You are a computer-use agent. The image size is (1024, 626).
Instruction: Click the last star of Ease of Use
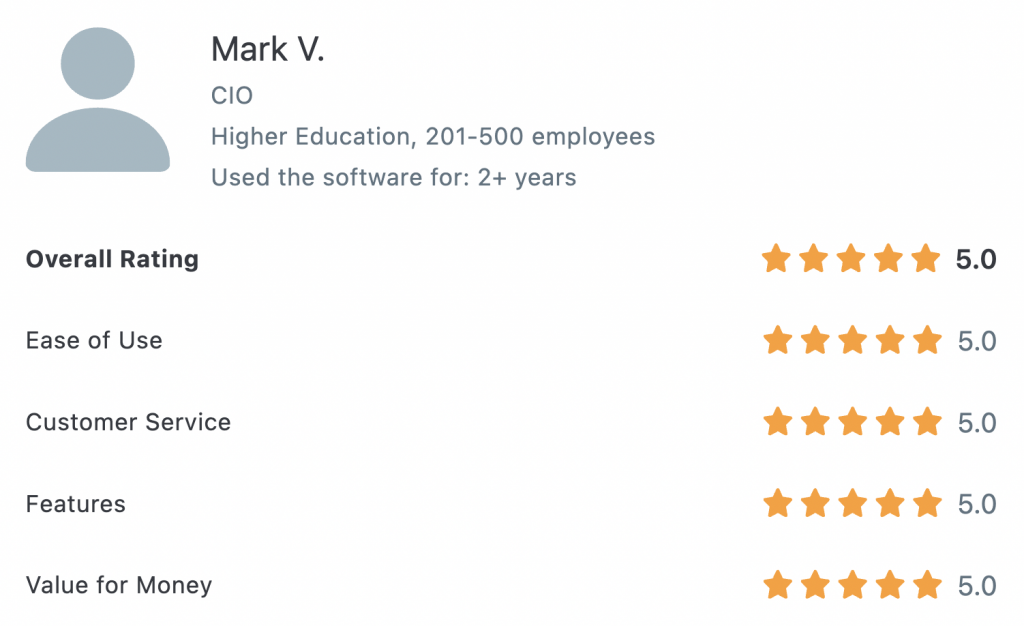click(927, 340)
